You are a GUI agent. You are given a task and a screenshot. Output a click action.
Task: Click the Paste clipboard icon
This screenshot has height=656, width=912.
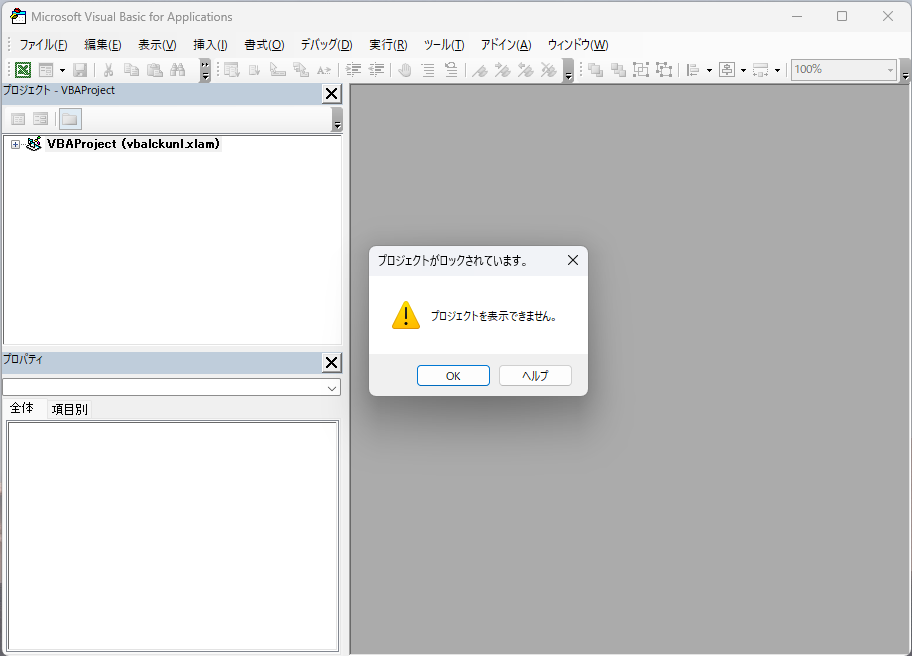click(x=154, y=70)
